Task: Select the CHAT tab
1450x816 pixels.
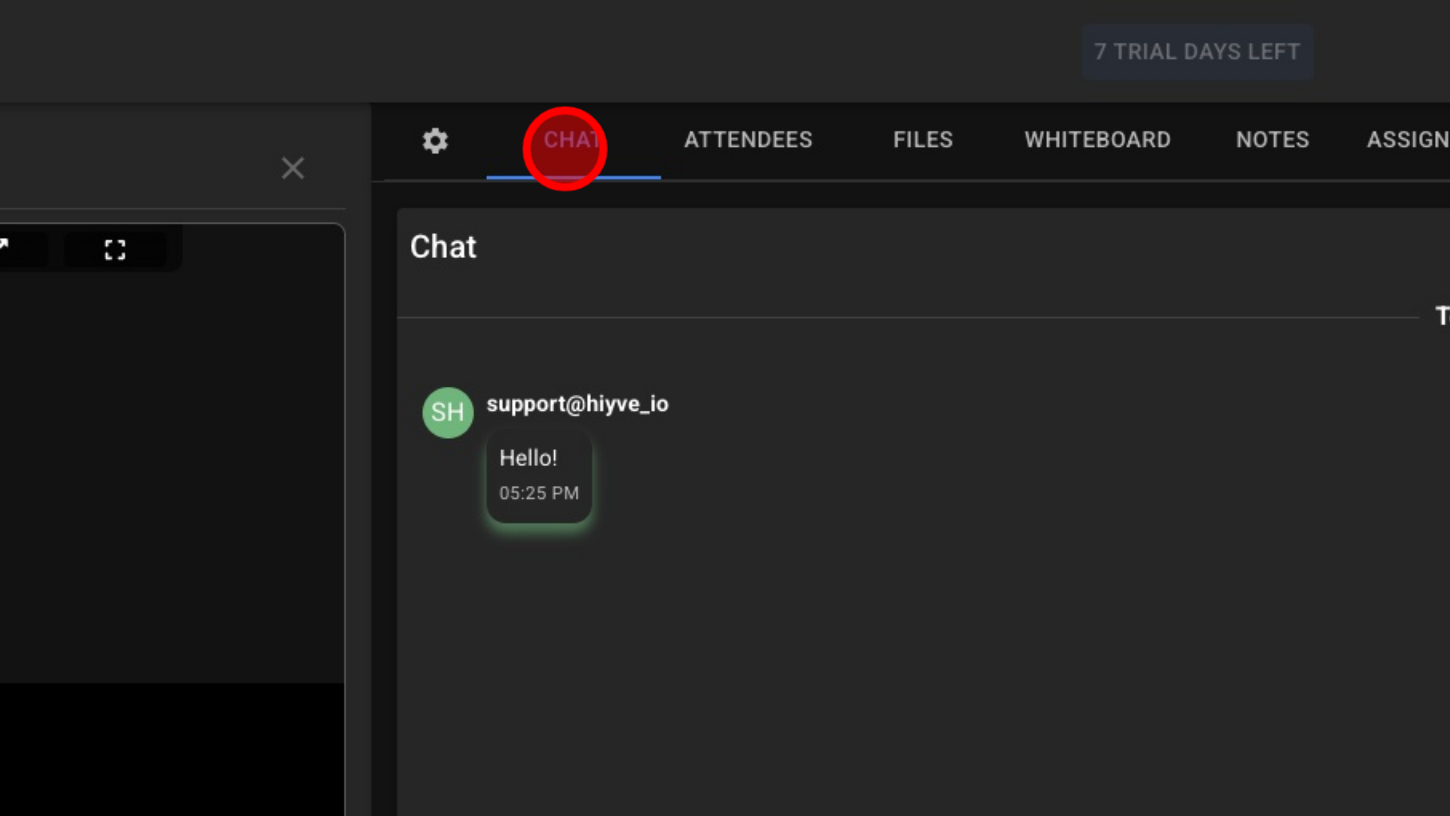Action: pyautogui.click(x=572, y=141)
